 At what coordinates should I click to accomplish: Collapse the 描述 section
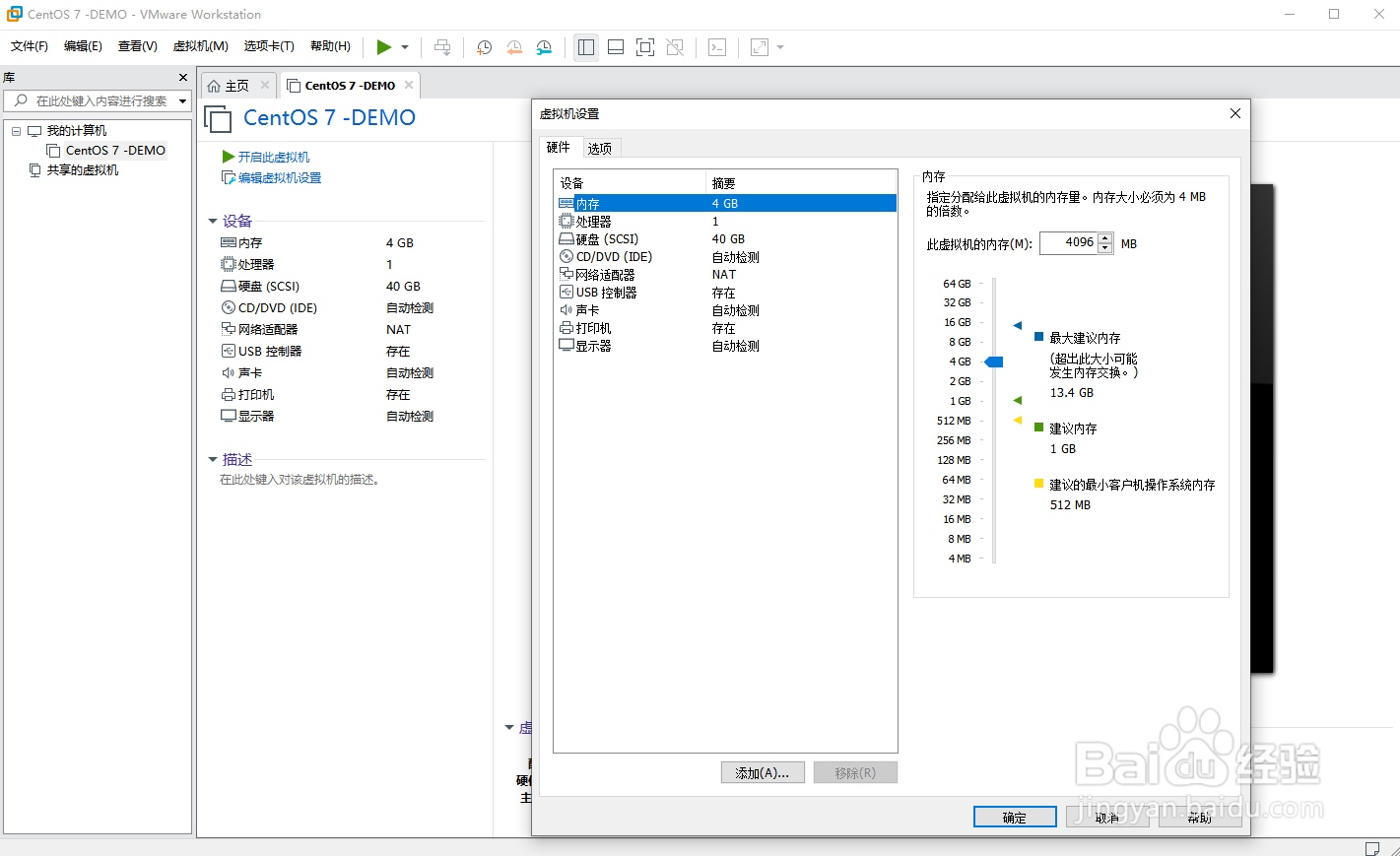pos(213,460)
